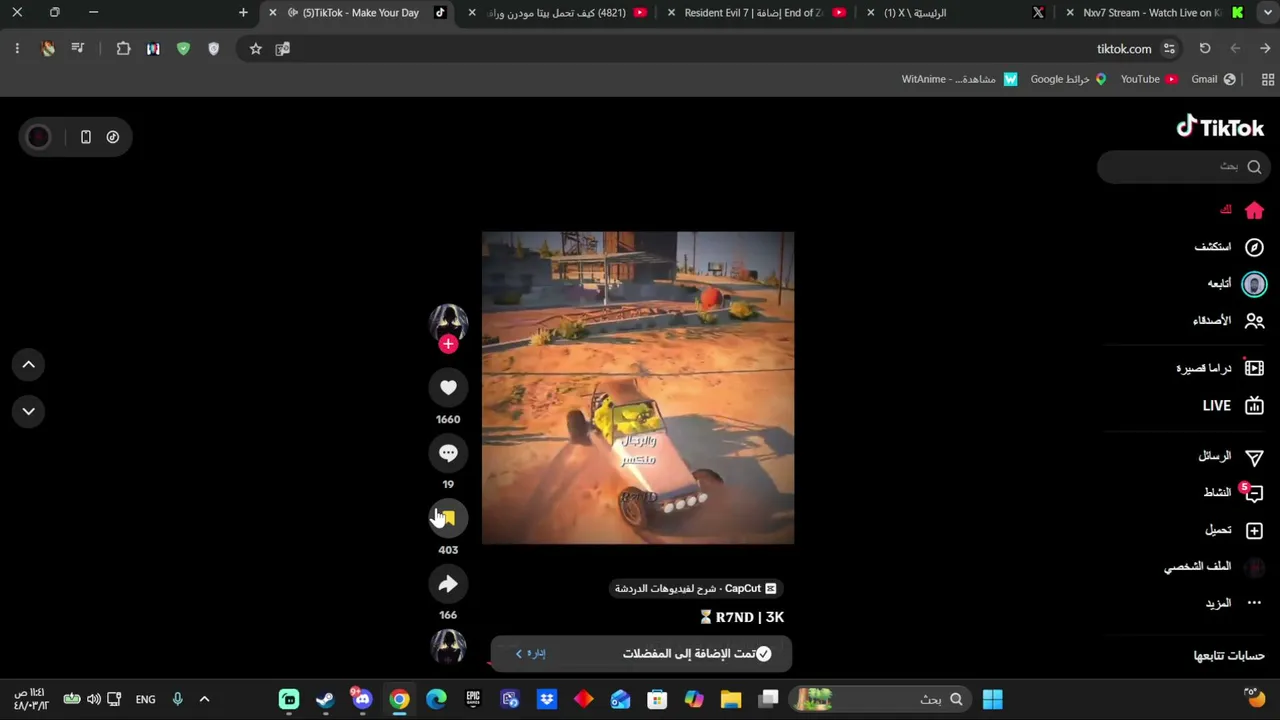Open the For You home feed

(1243, 210)
